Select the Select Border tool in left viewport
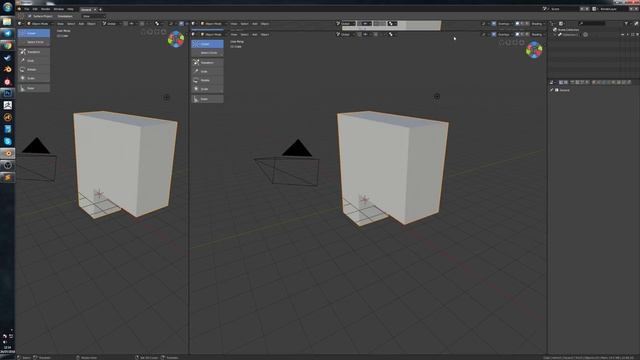 click(34, 42)
